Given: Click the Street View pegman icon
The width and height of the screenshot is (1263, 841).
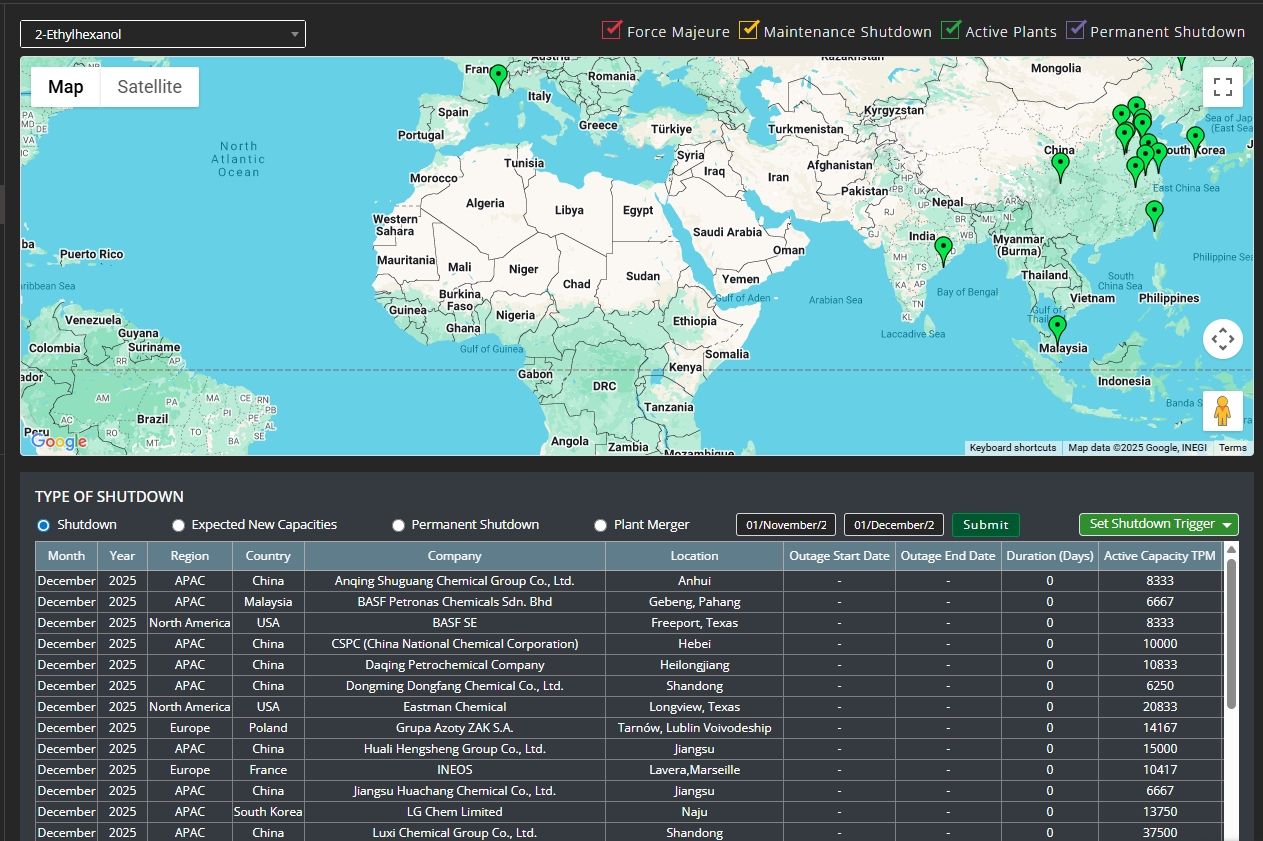Looking at the screenshot, I should pyautogui.click(x=1222, y=411).
